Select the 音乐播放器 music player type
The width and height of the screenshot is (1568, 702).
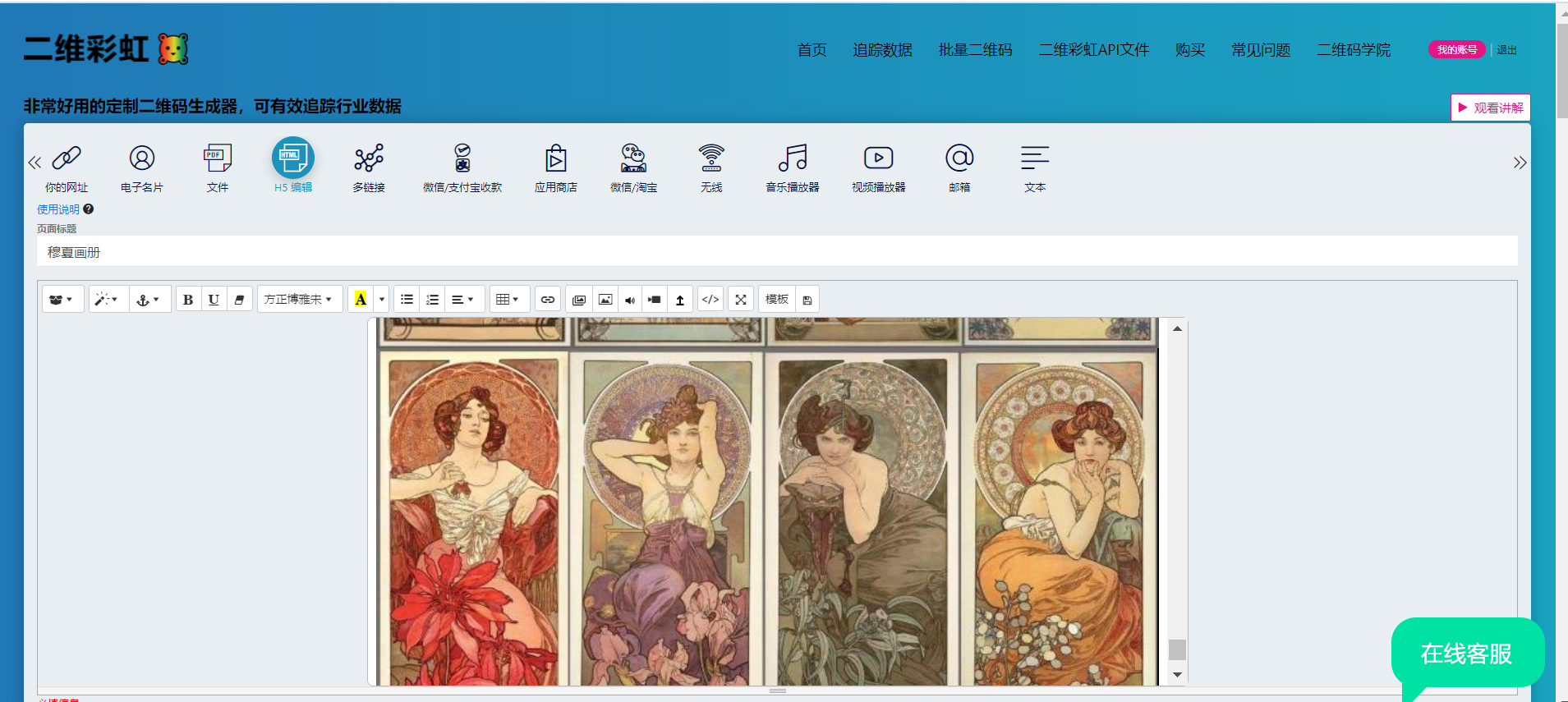pos(793,169)
